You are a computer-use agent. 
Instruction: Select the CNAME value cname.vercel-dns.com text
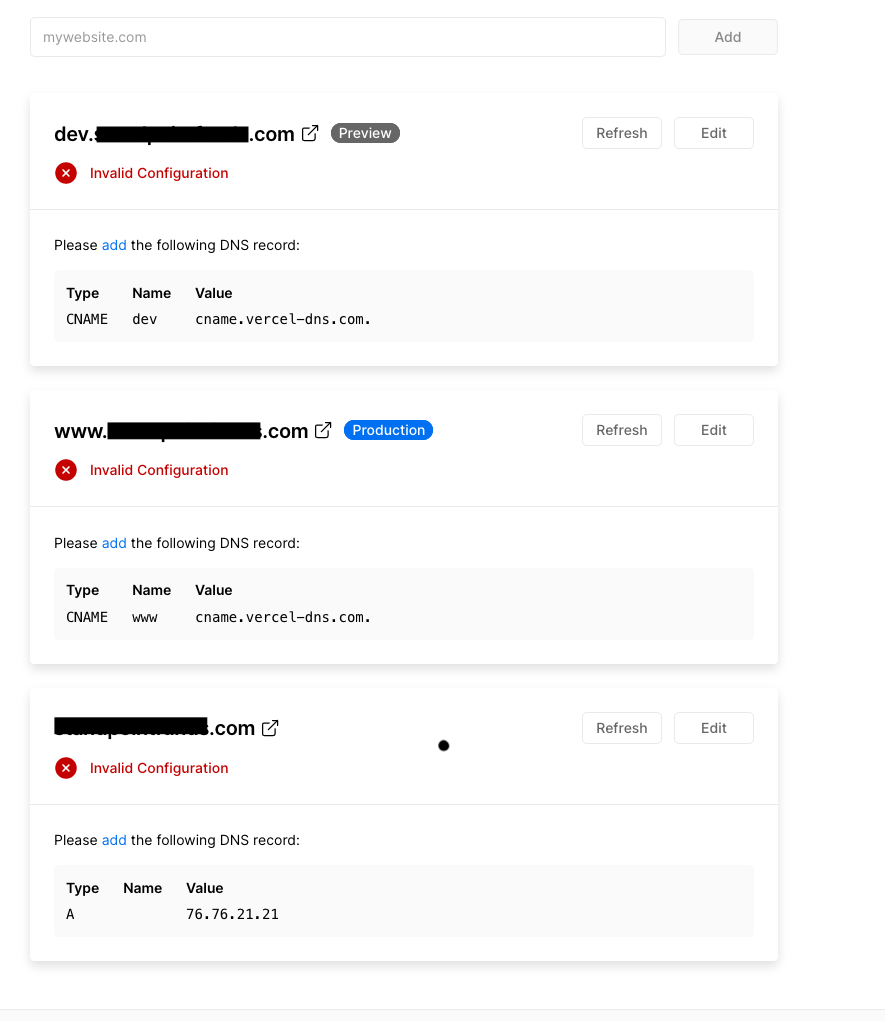282,318
